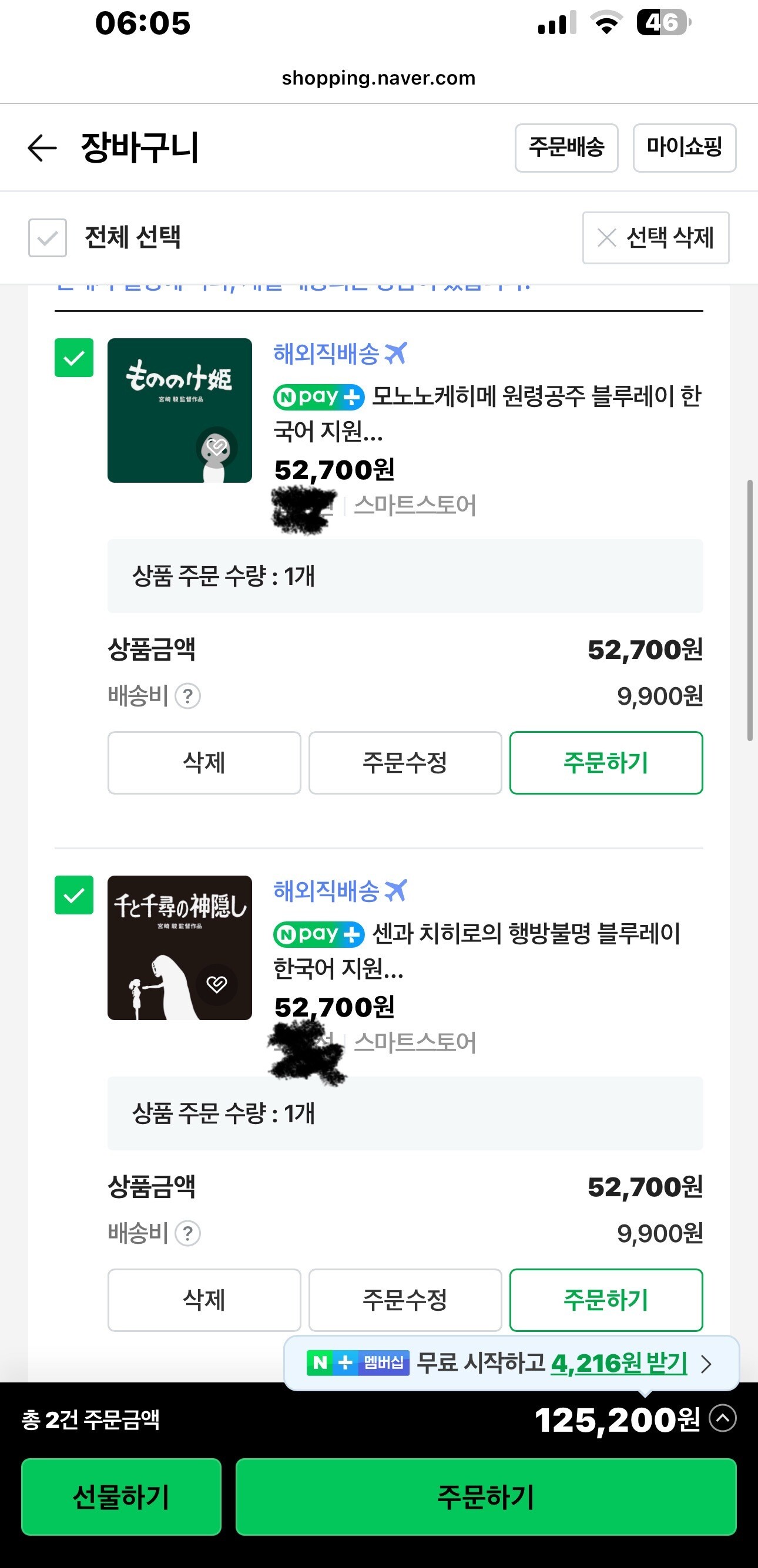Toggle the 전체 선택 checkbox
The width and height of the screenshot is (758, 1568).
tap(48, 237)
